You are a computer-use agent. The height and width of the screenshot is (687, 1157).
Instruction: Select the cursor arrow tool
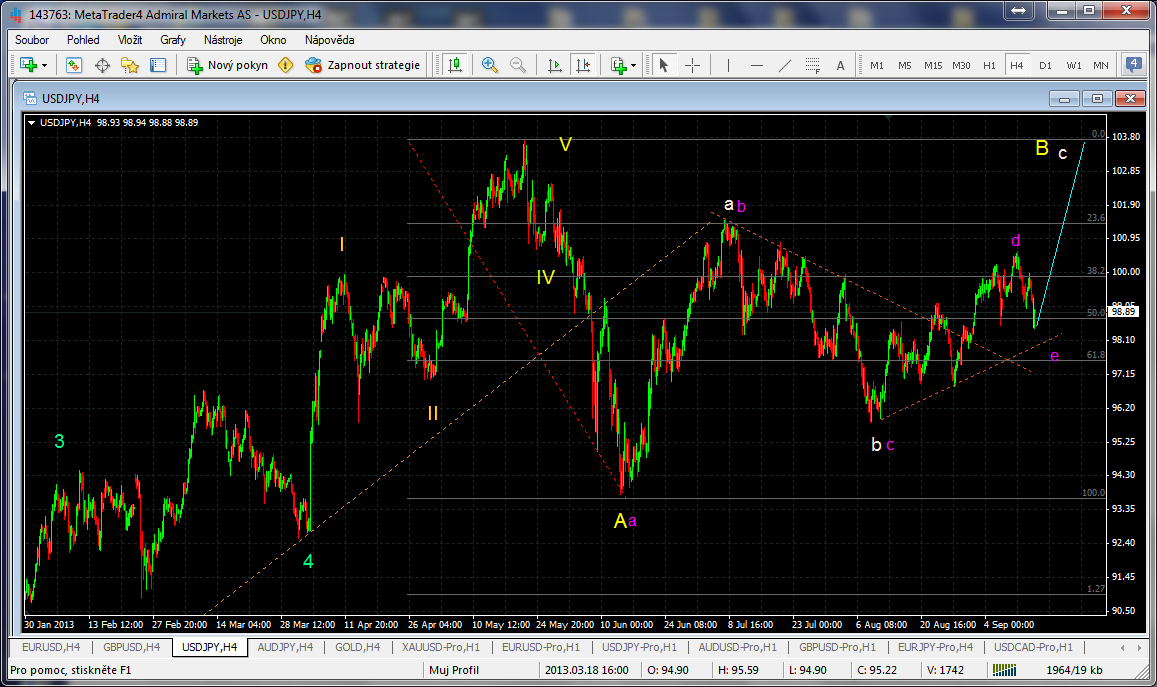click(x=663, y=65)
